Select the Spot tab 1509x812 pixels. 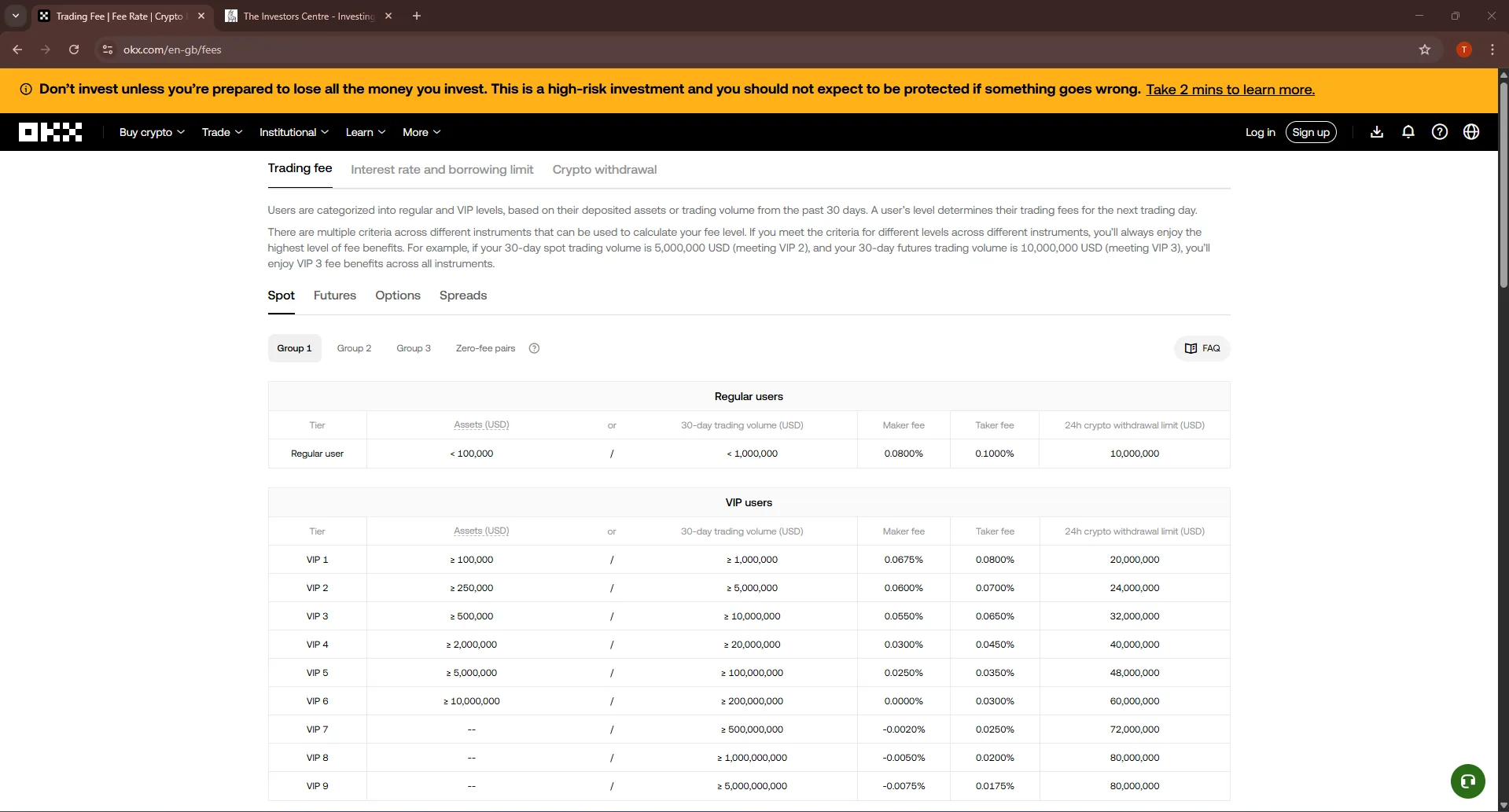point(281,296)
